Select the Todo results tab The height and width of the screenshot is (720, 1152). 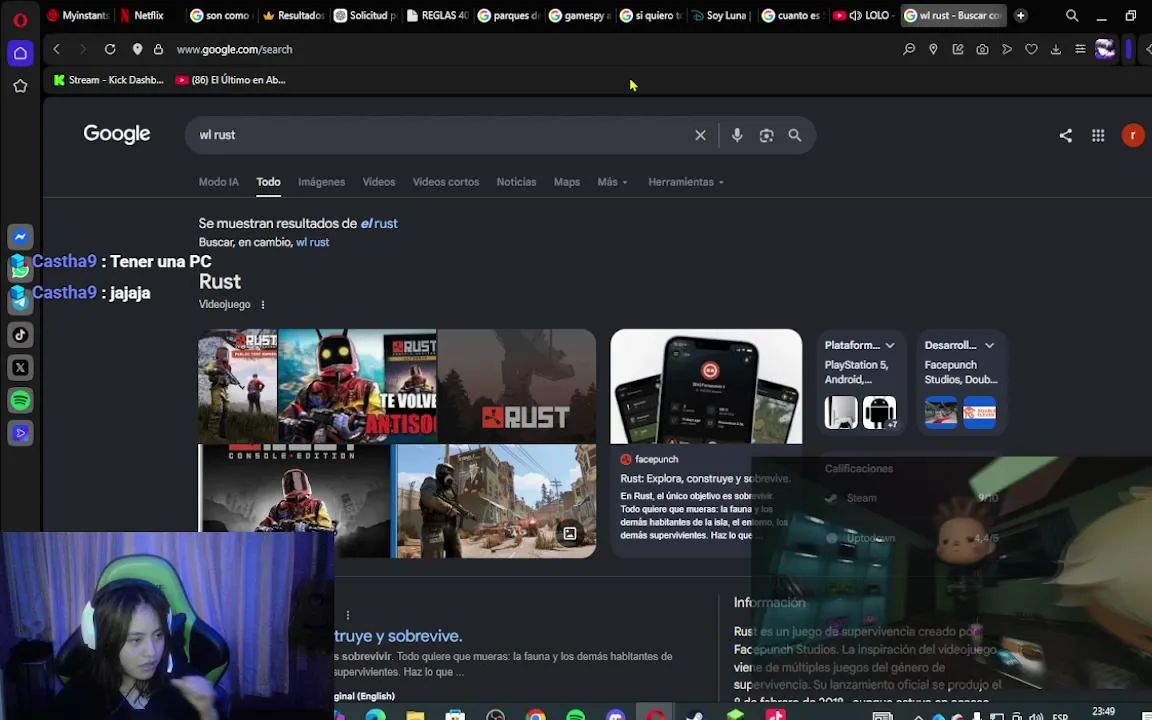pos(268,181)
